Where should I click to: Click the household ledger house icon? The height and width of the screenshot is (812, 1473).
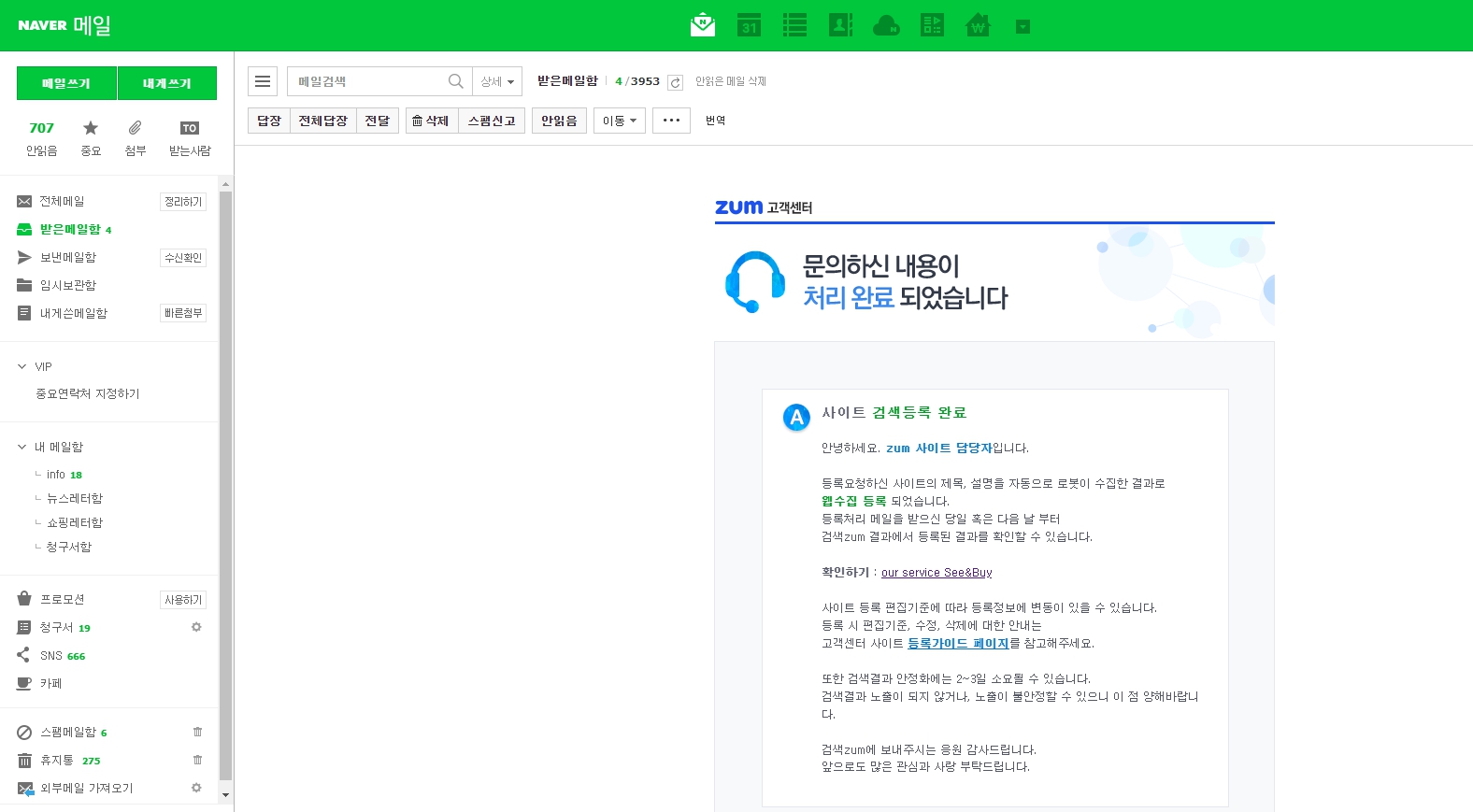(978, 25)
